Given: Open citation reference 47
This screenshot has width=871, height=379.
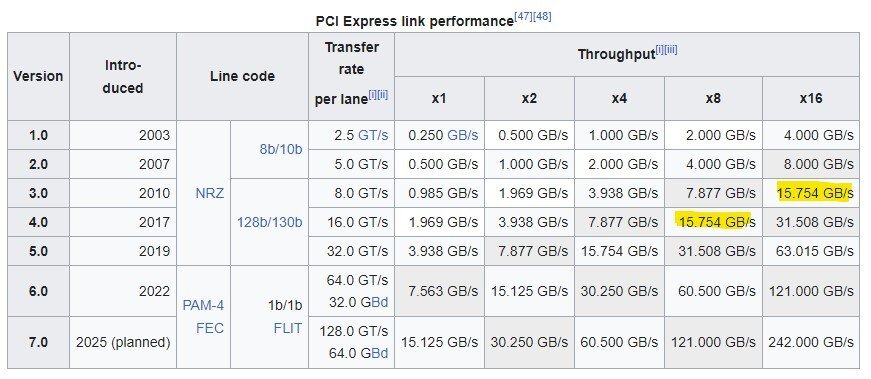Looking at the screenshot, I should coord(523,17).
